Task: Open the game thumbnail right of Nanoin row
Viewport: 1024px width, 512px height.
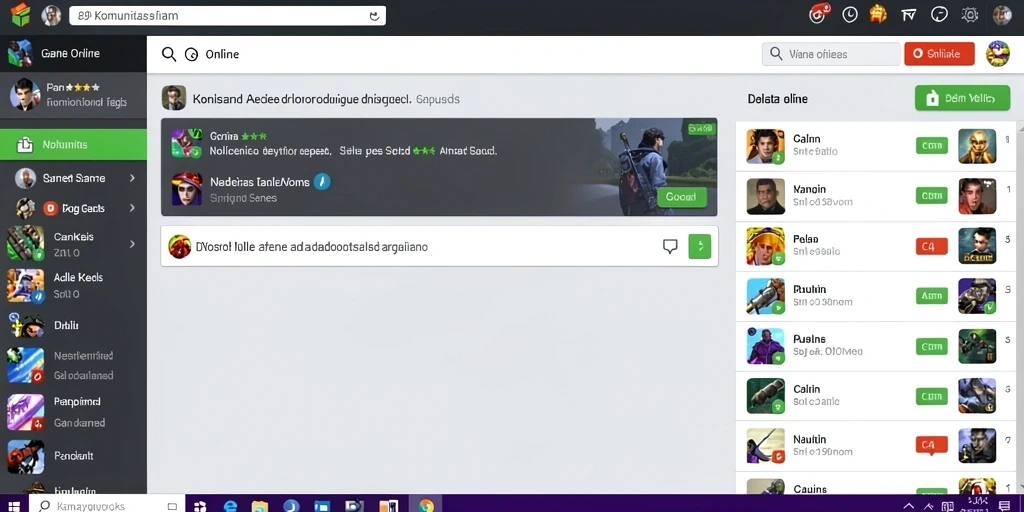Action: tap(977, 196)
